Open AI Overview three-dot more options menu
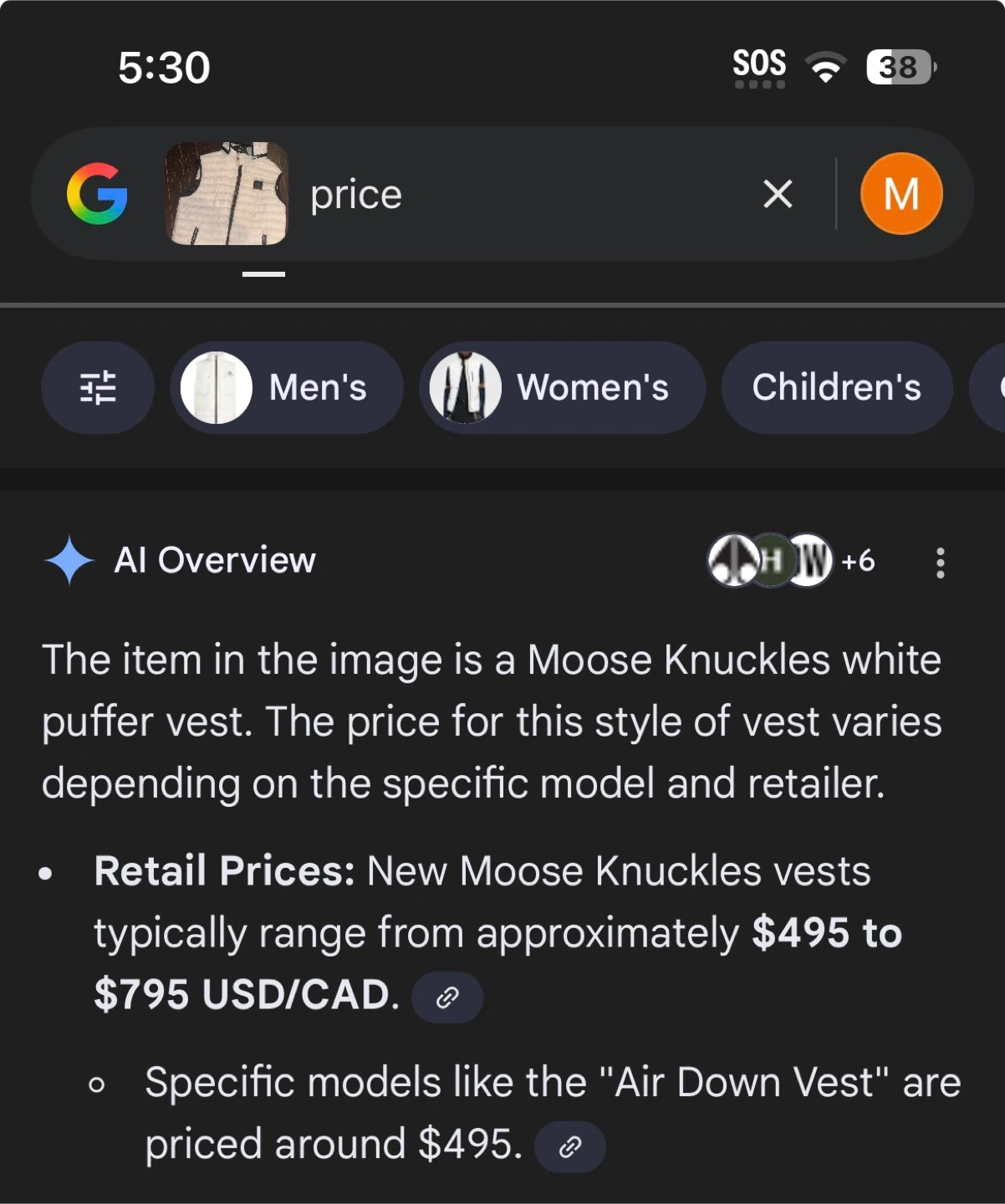This screenshot has width=1005, height=1204. [x=941, y=563]
